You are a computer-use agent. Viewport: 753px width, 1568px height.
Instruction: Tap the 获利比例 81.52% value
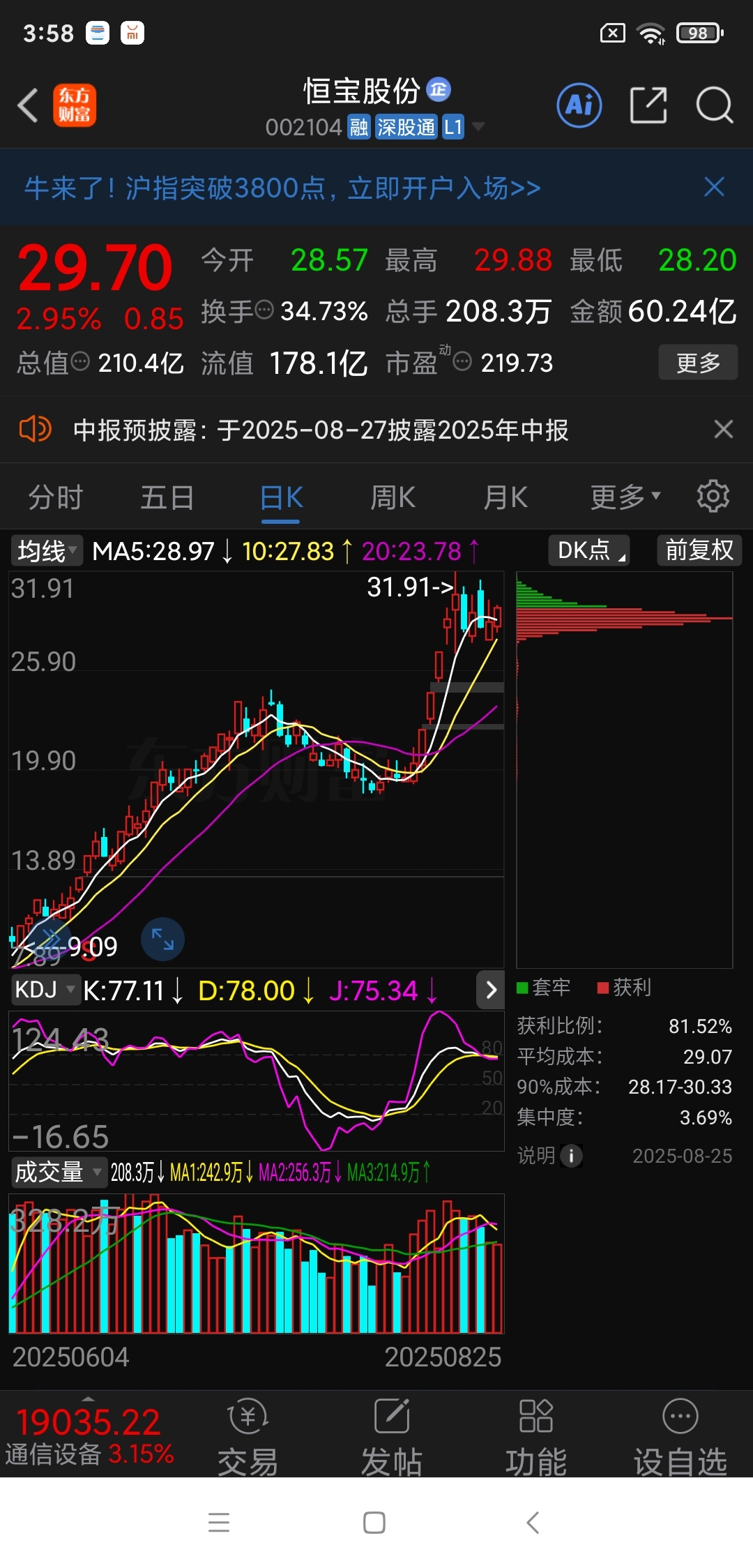point(700,1026)
